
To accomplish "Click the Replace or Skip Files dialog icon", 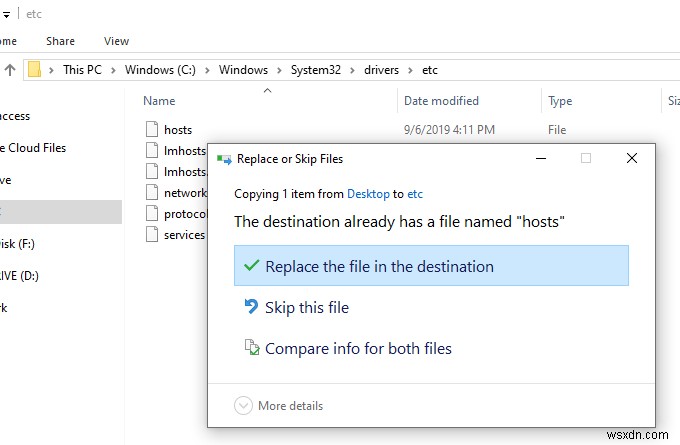I will pos(224,159).
